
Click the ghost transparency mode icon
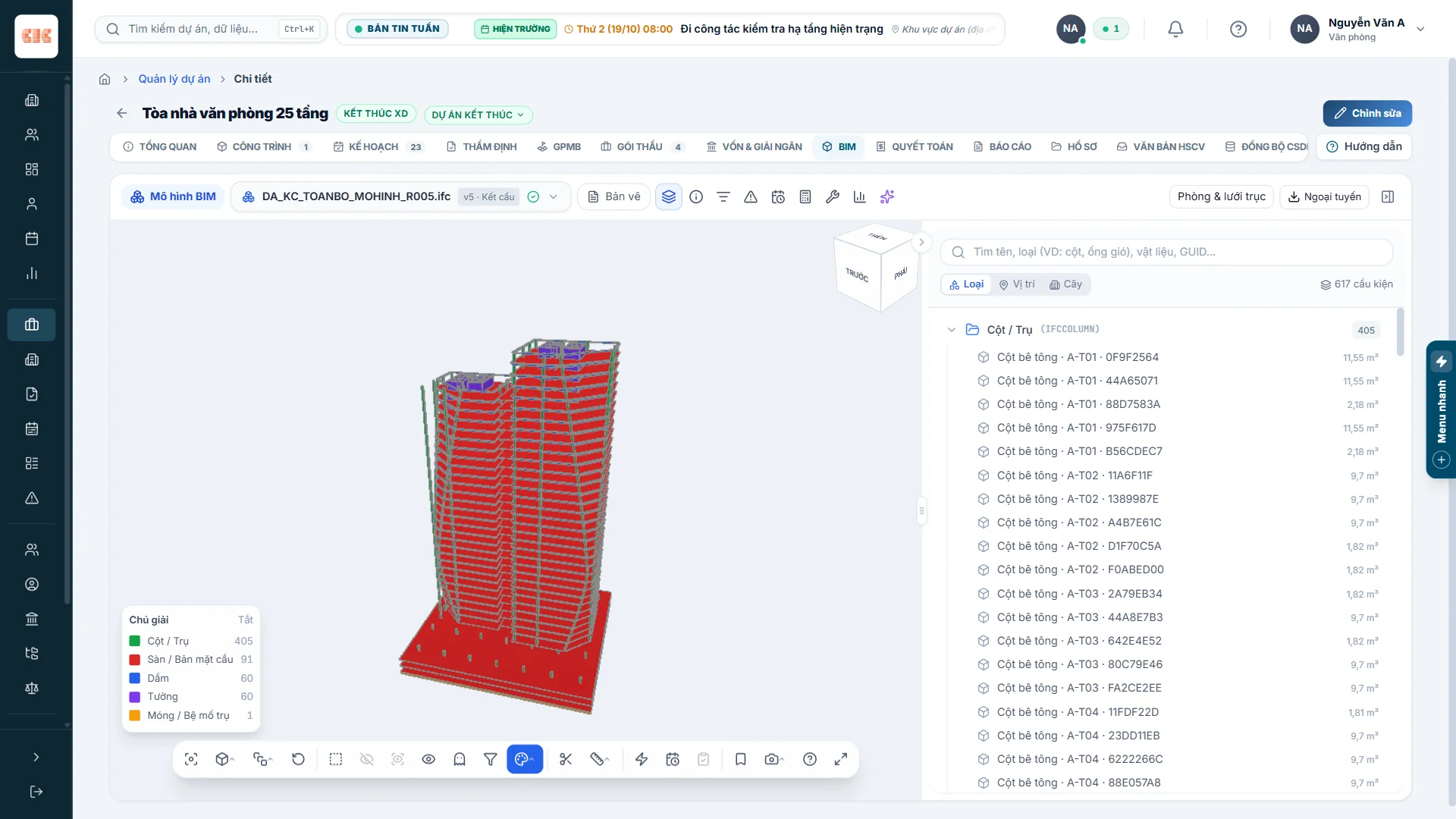460,759
